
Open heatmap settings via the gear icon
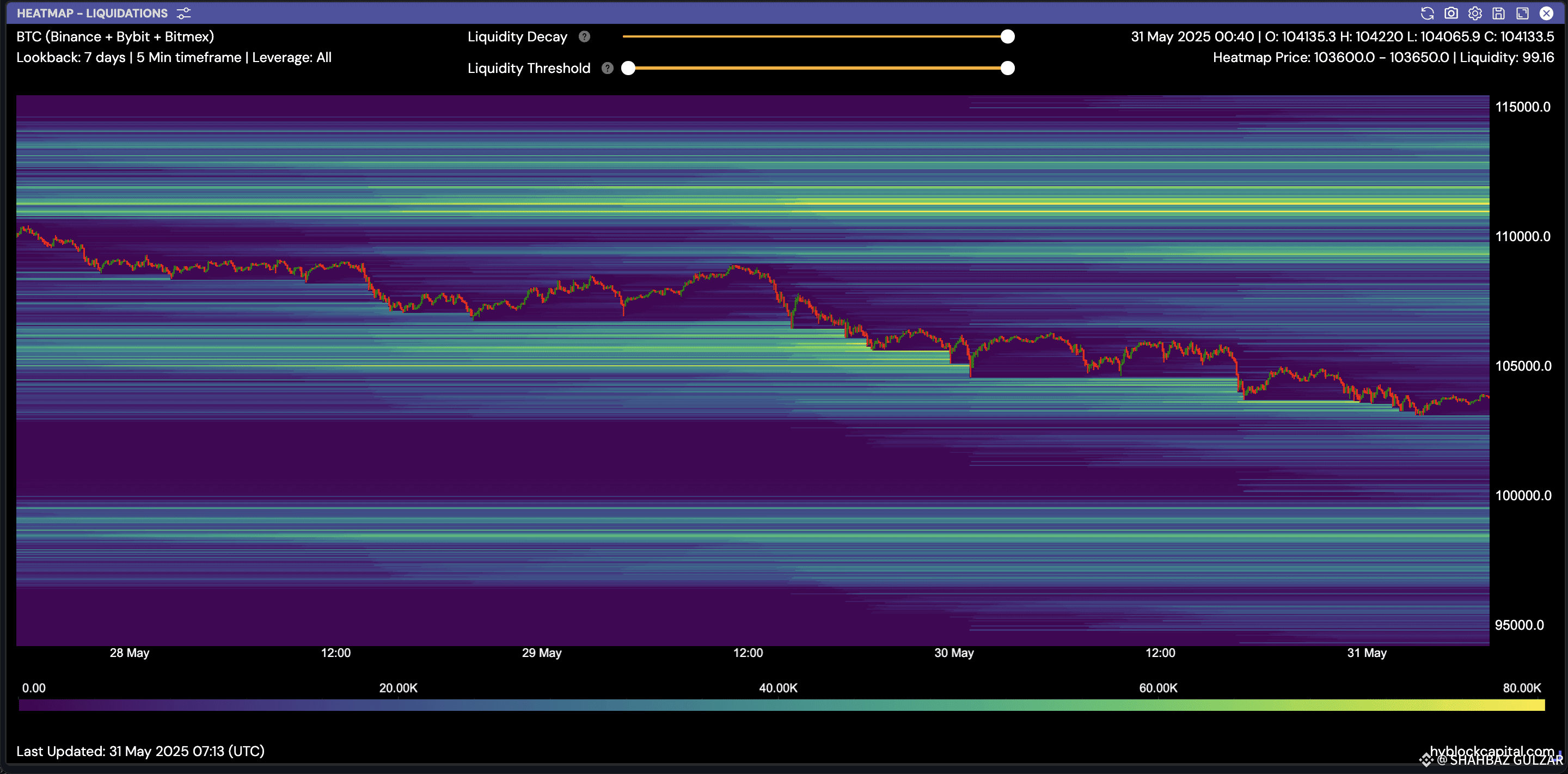[1475, 14]
